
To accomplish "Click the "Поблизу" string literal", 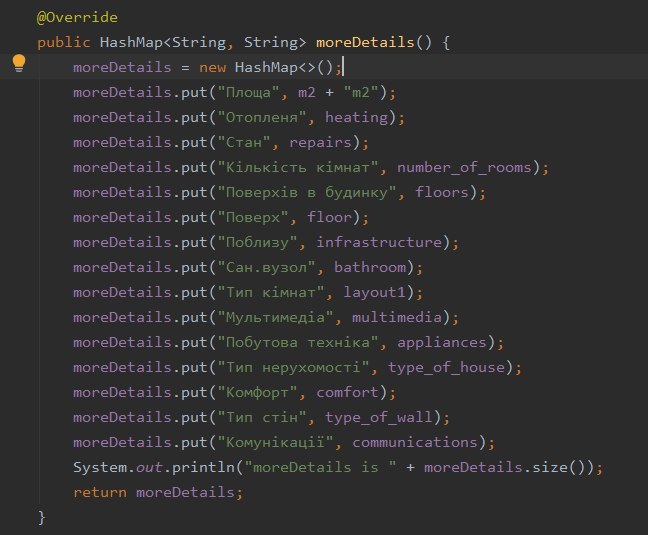I will click(258, 242).
